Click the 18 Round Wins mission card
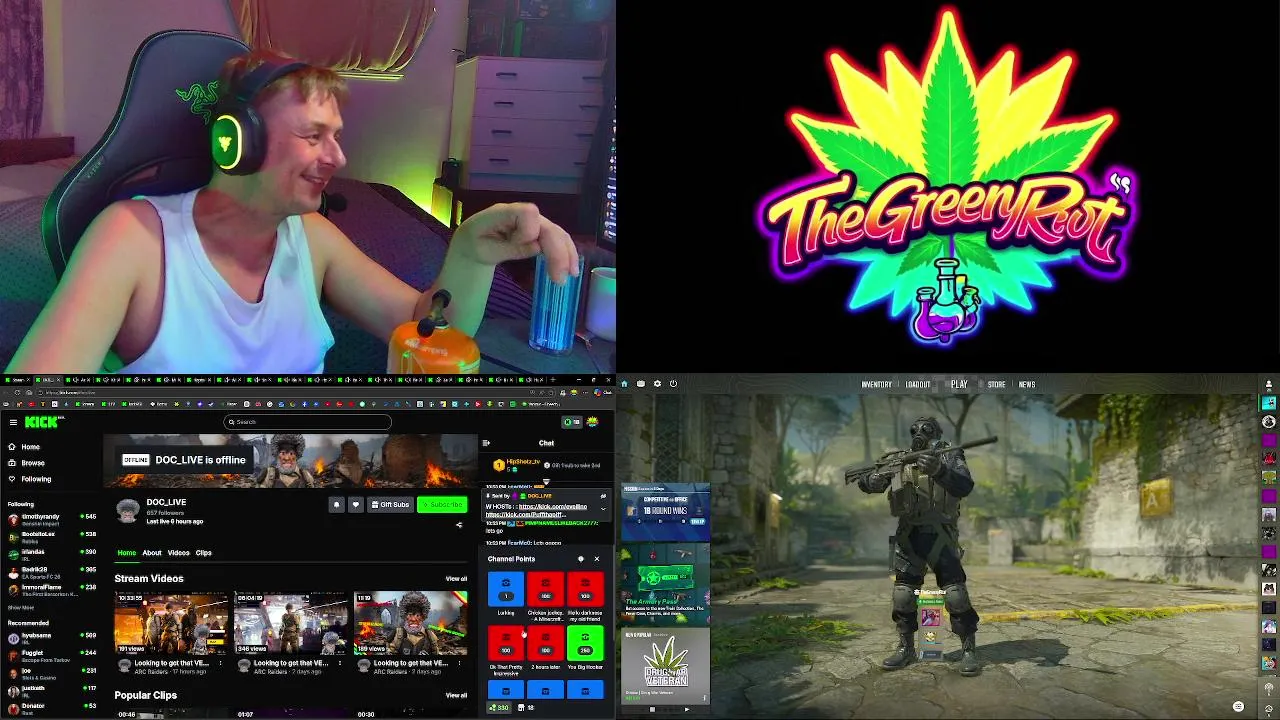The image size is (1280, 720). pyautogui.click(x=665, y=512)
